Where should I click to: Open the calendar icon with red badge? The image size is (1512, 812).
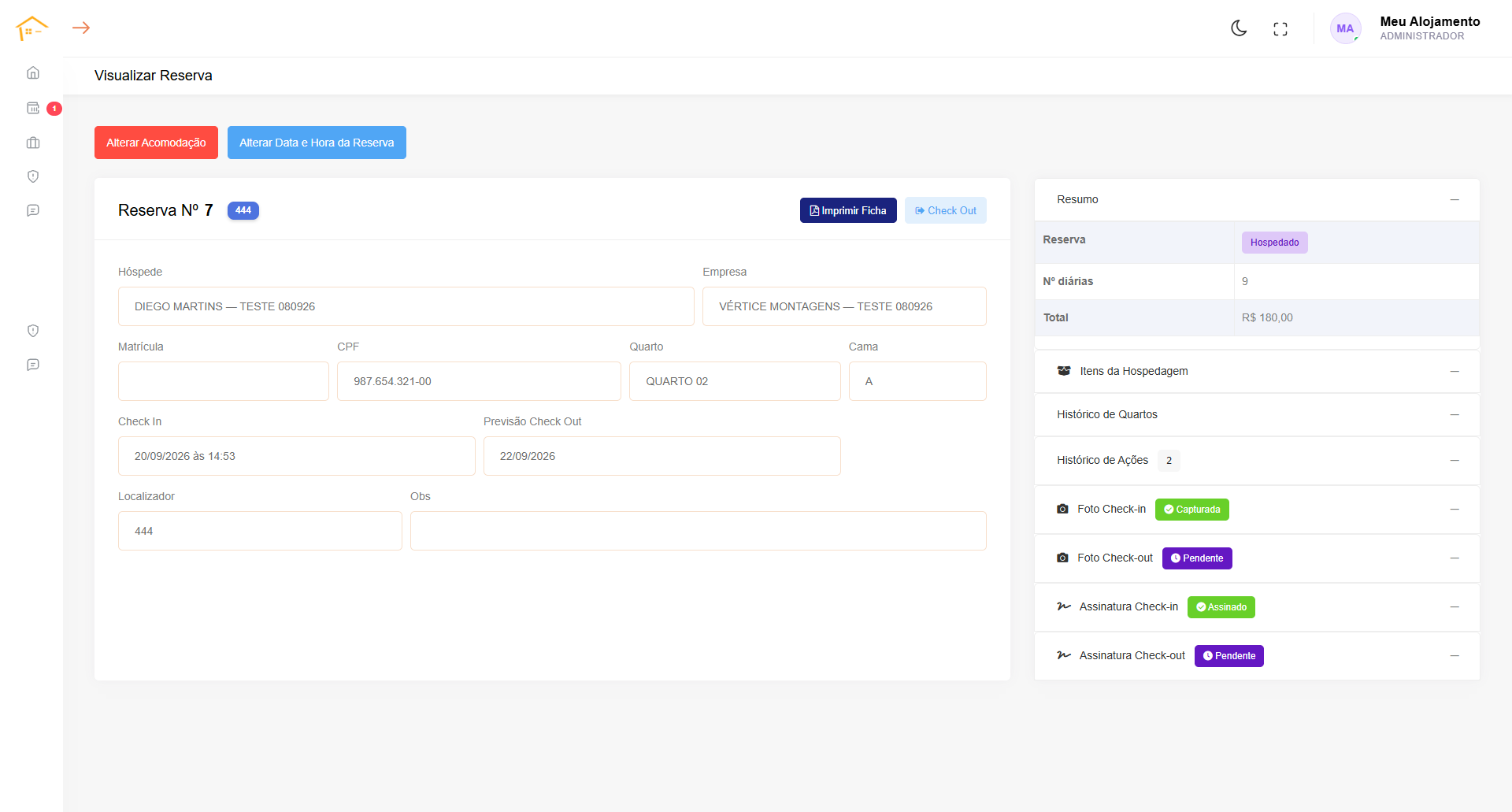pyautogui.click(x=33, y=108)
